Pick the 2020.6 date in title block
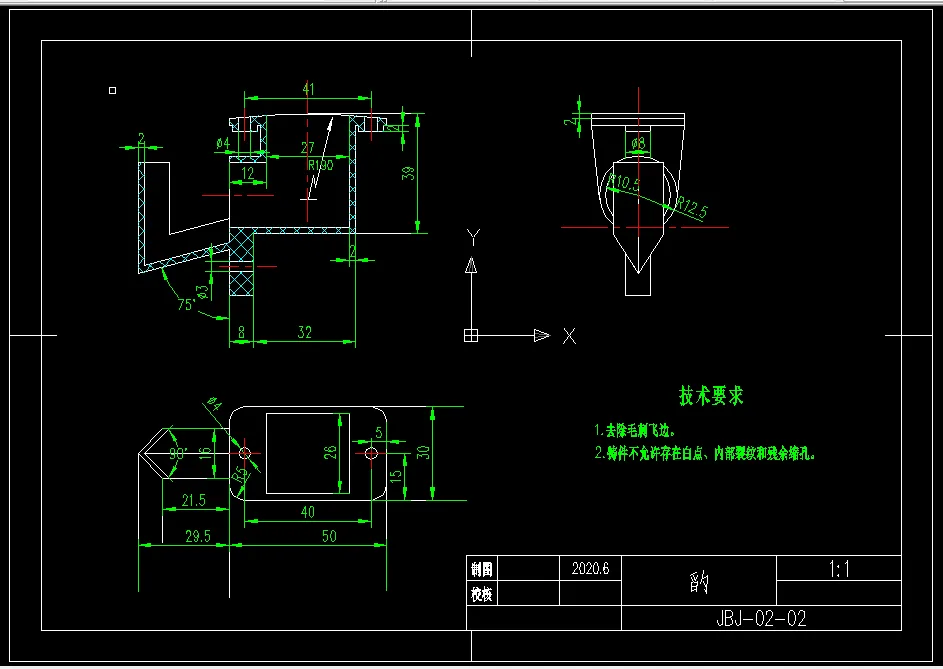The width and height of the screenshot is (943, 669). pyautogui.click(x=590, y=569)
